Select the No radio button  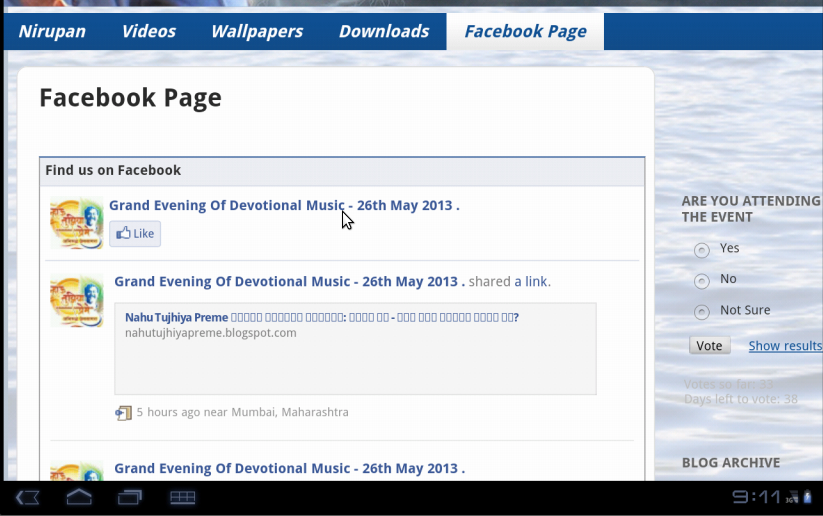click(702, 281)
